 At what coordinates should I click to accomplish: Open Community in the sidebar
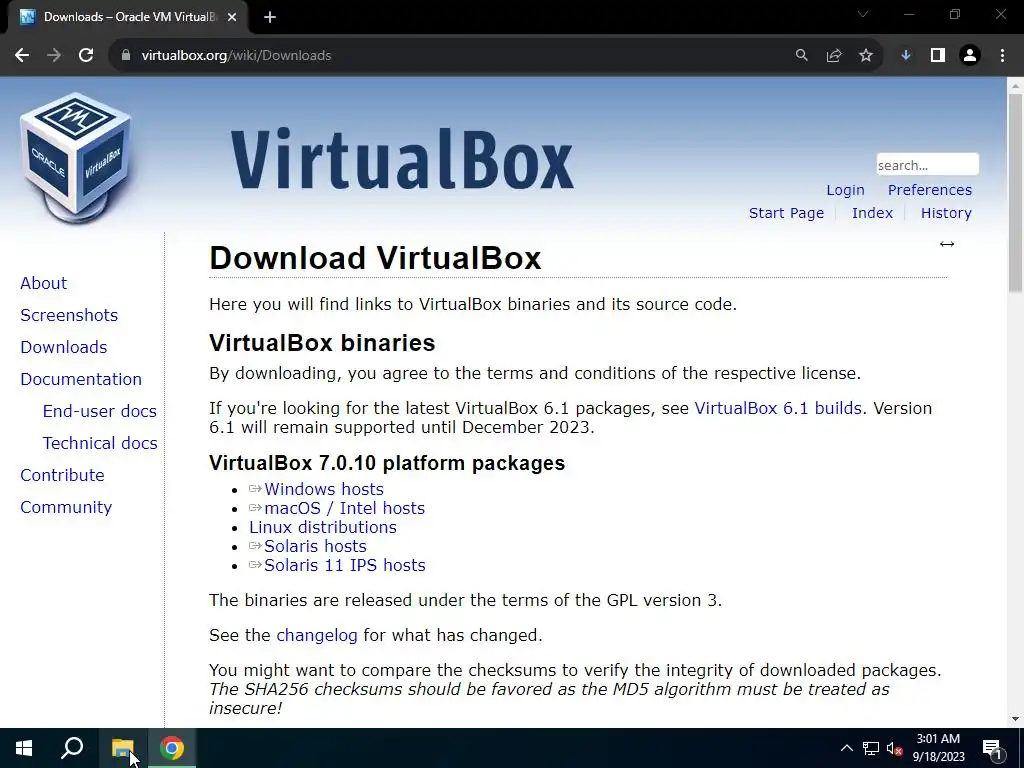click(66, 507)
